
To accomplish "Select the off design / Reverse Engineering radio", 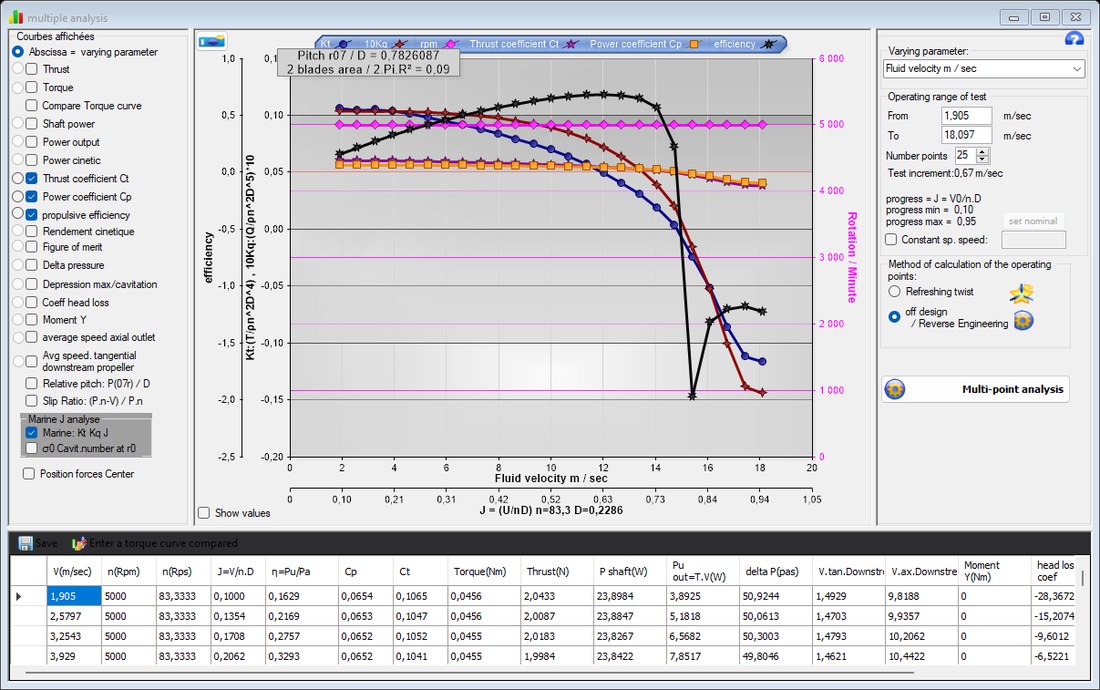I will click(894, 317).
